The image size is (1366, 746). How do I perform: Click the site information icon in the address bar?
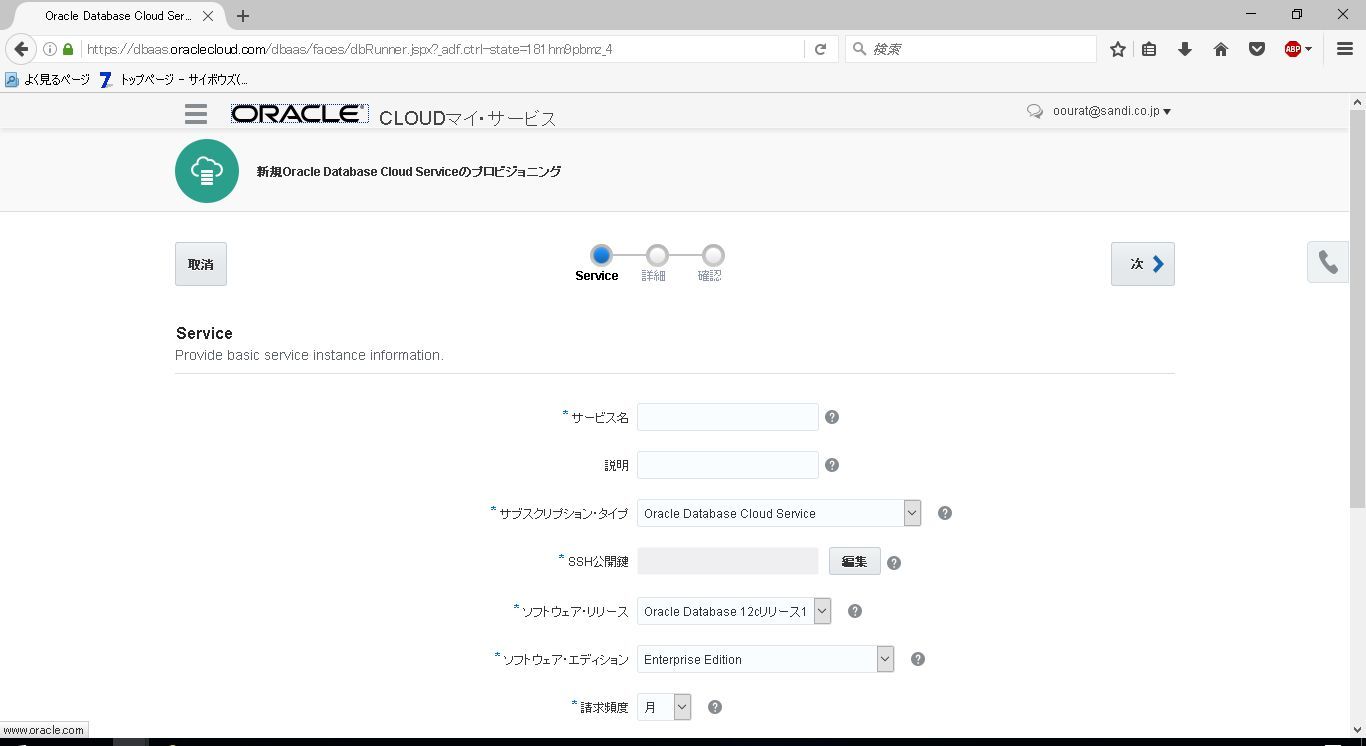50,49
